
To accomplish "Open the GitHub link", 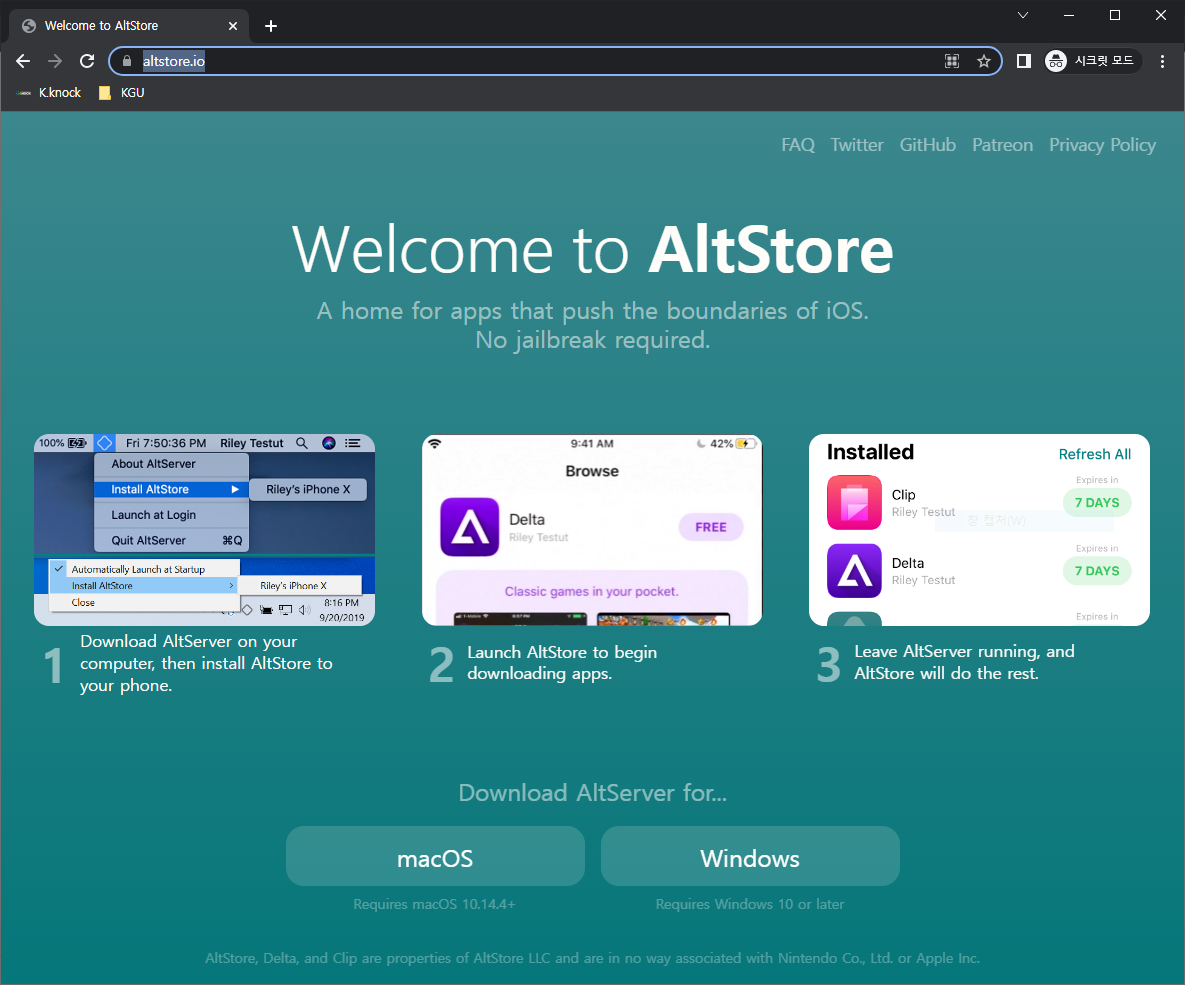I will pyautogui.click(x=927, y=144).
